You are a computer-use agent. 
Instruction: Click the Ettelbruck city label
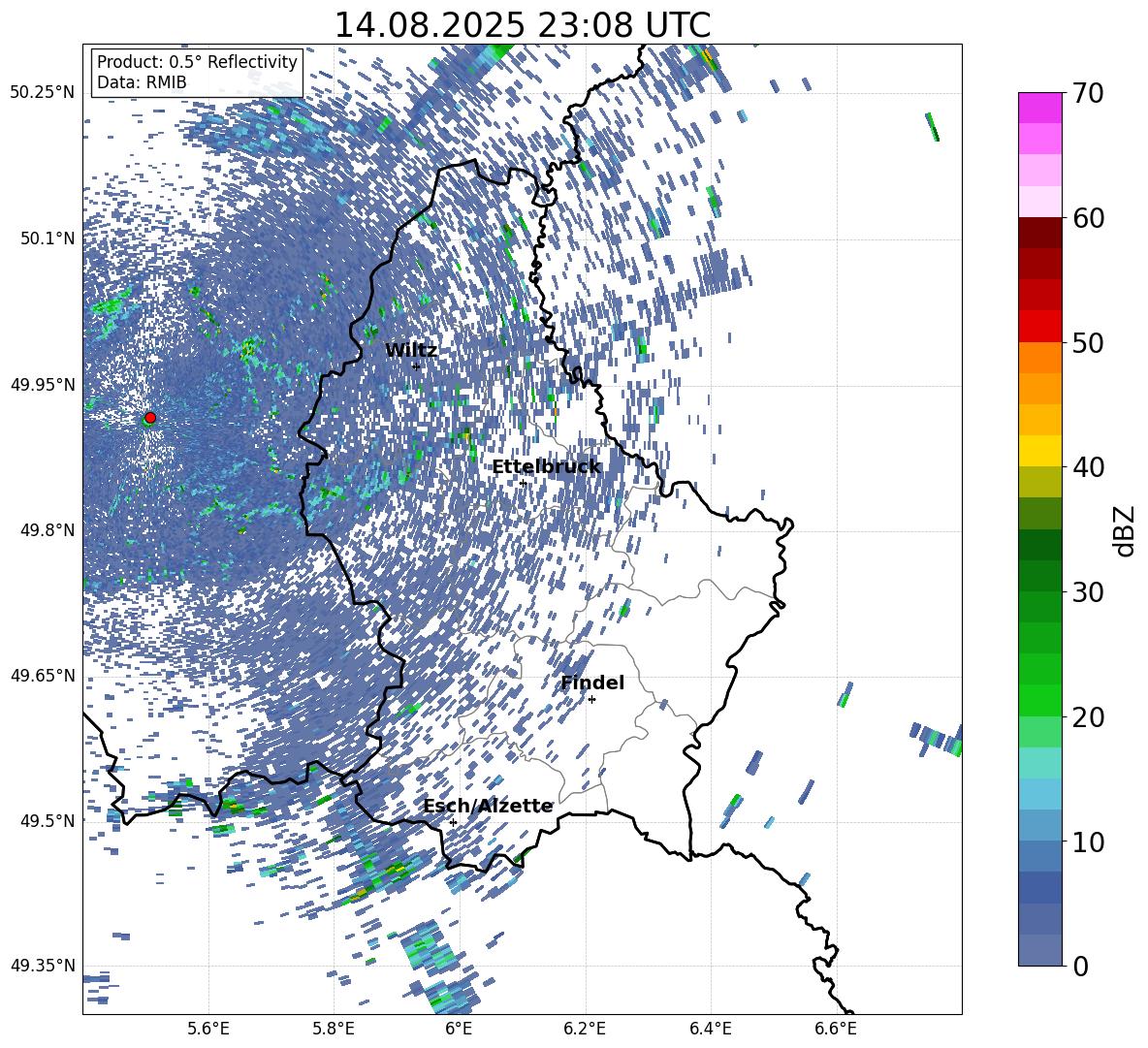pyautogui.click(x=546, y=467)
